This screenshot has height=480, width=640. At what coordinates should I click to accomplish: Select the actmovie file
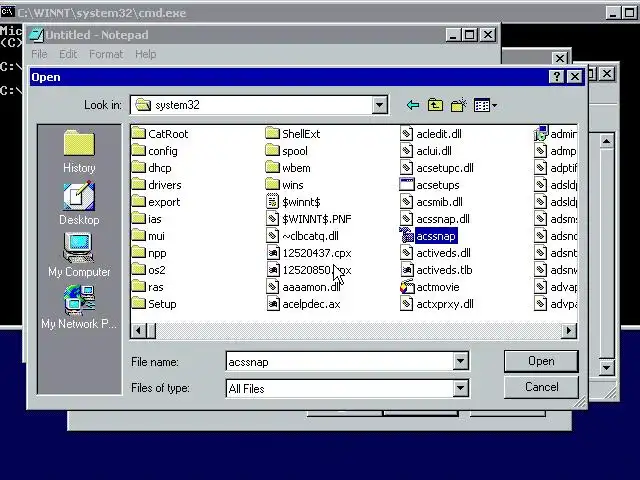coord(429,287)
